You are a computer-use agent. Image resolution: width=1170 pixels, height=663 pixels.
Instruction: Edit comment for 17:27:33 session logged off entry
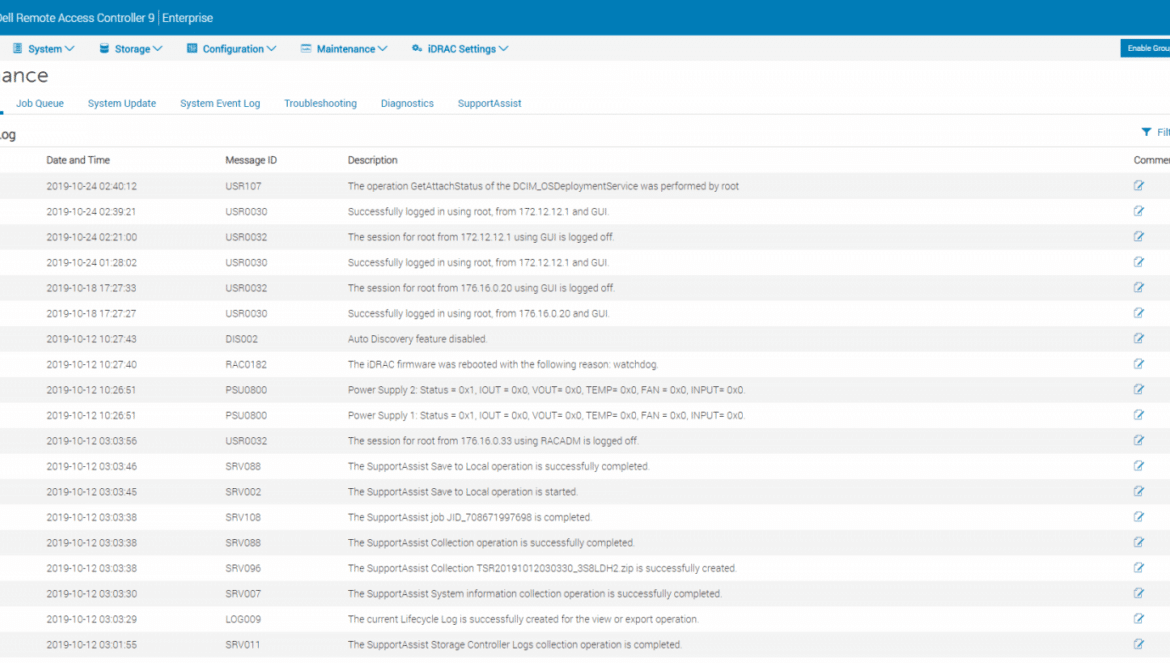tap(1139, 287)
